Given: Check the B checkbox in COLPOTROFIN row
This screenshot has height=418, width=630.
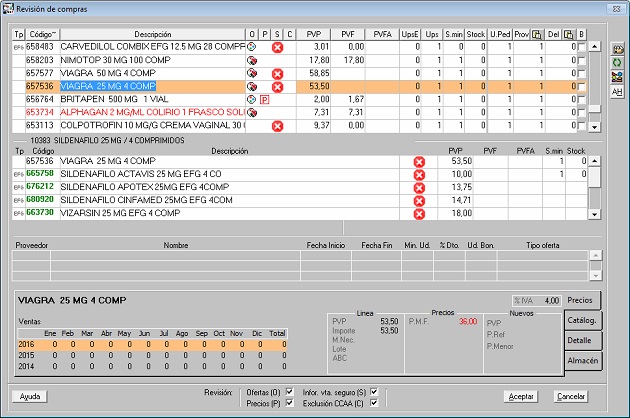Looking at the screenshot, I should click(x=581, y=126).
